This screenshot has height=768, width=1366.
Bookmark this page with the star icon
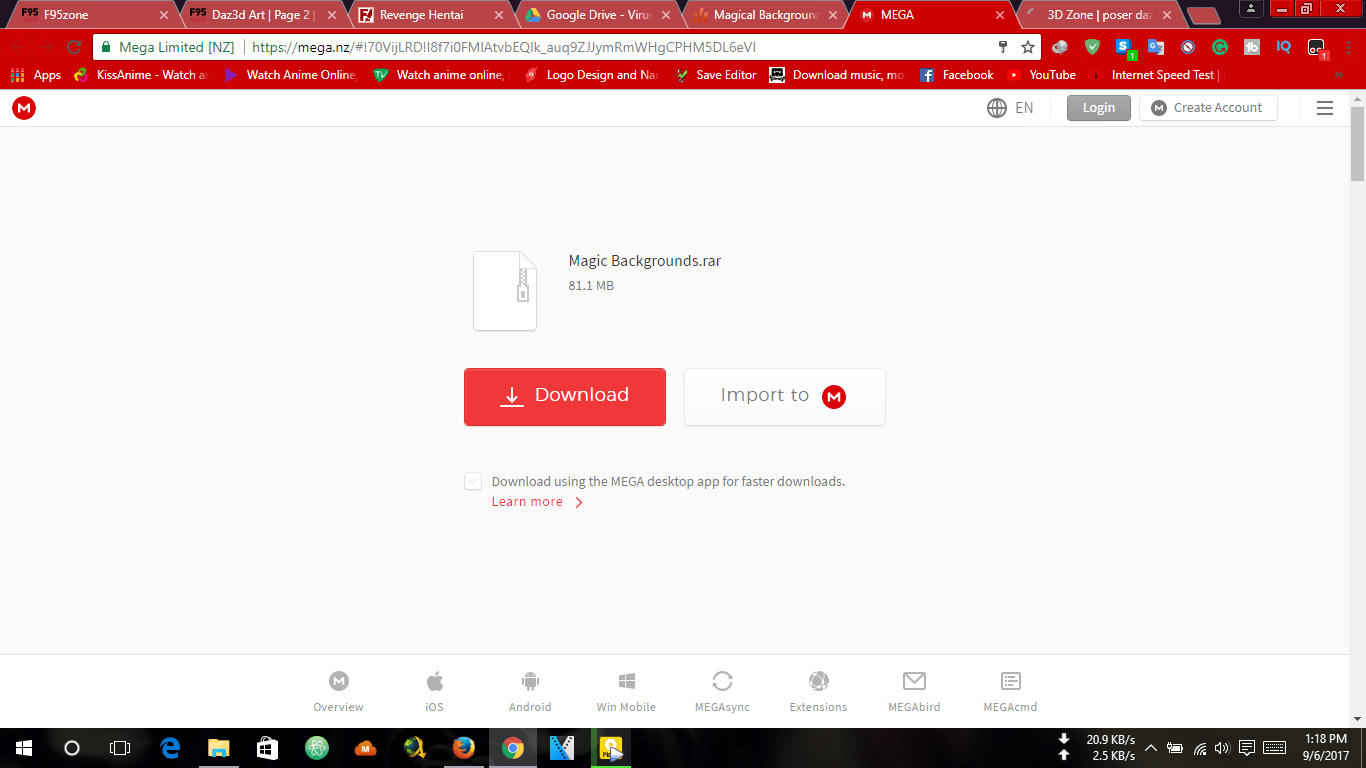[x=1028, y=47]
